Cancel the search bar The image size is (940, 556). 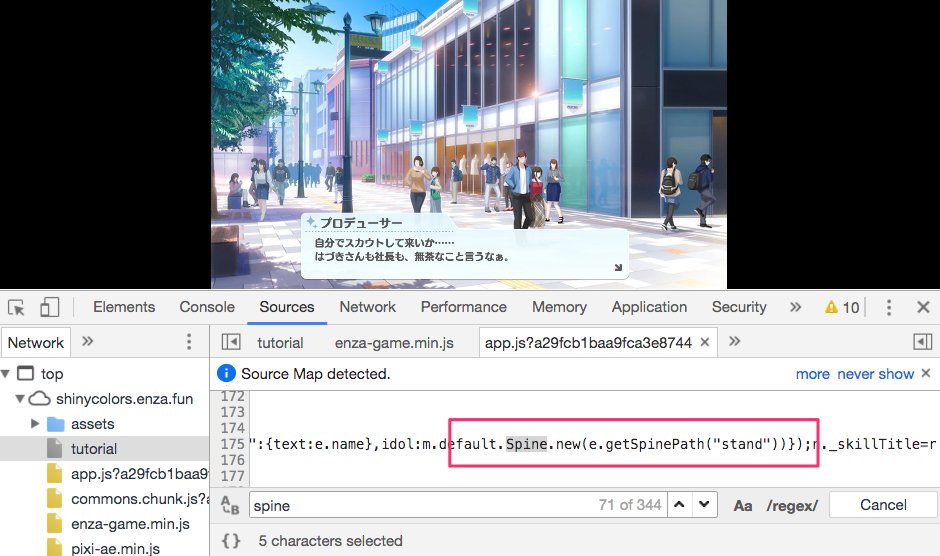tap(883, 505)
